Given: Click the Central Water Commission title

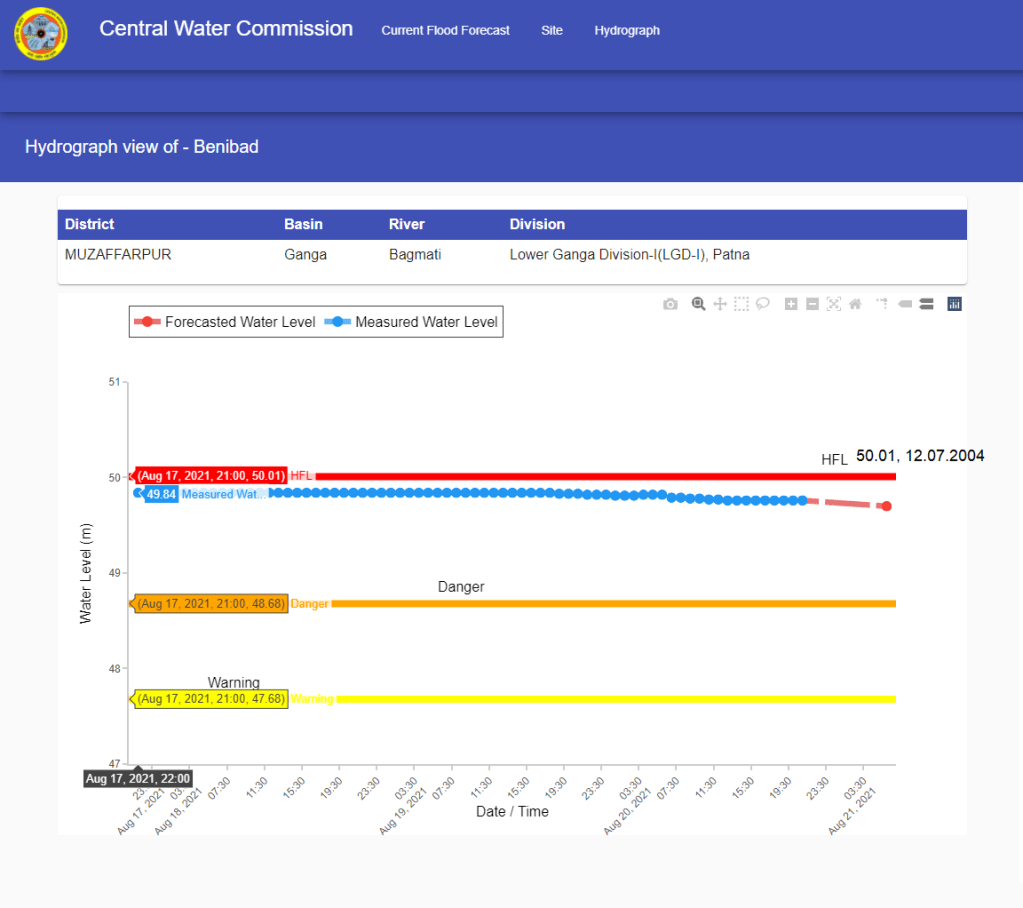Looking at the screenshot, I should [226, 29].
